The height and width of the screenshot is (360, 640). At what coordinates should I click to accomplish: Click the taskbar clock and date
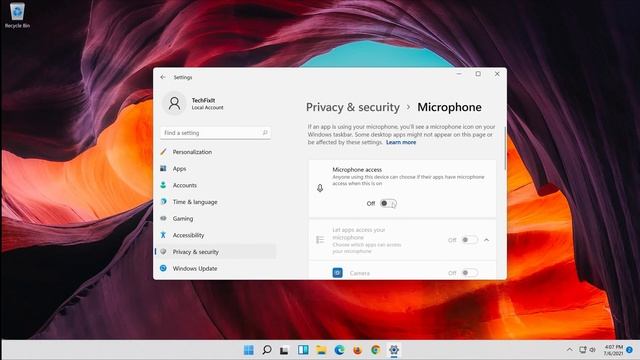(x=613, y=350)
